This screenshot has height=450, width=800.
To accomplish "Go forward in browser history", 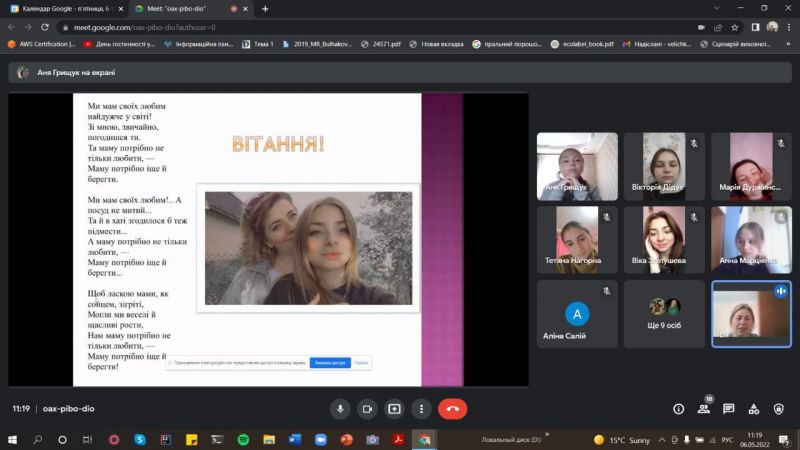I will point(28,27).
